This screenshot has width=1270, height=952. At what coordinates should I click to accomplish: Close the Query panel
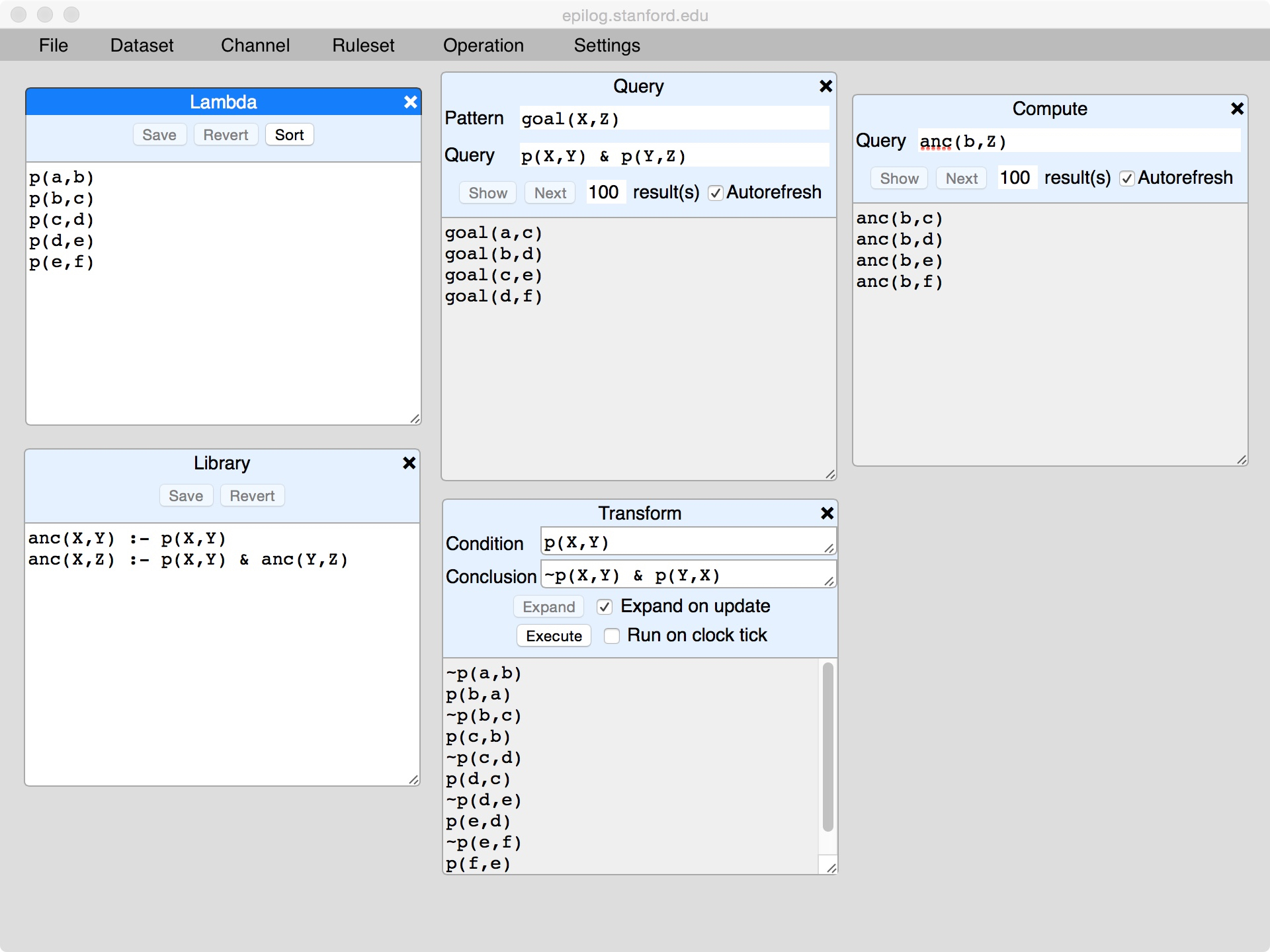[825, 86]
